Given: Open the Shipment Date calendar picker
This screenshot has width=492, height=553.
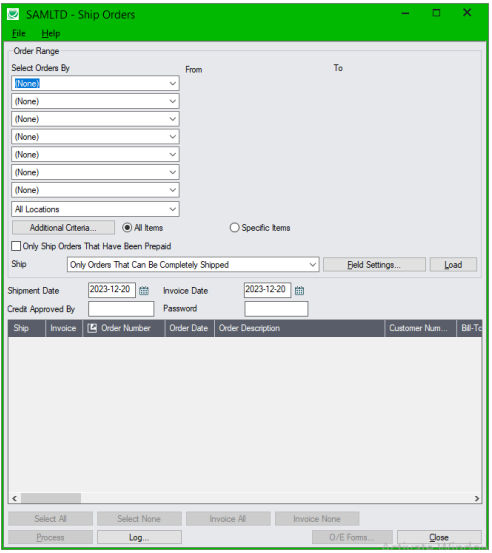Looking at the screenshot, I should click(x=144, y=291).
